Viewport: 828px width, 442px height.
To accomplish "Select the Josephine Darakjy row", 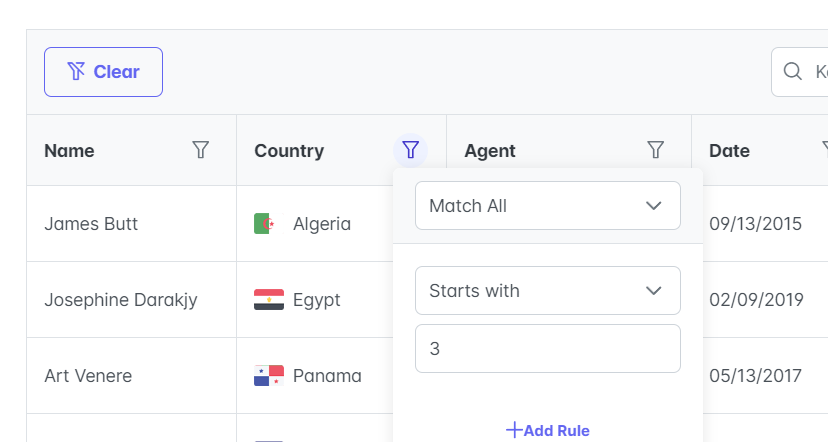I will point(120,300).
